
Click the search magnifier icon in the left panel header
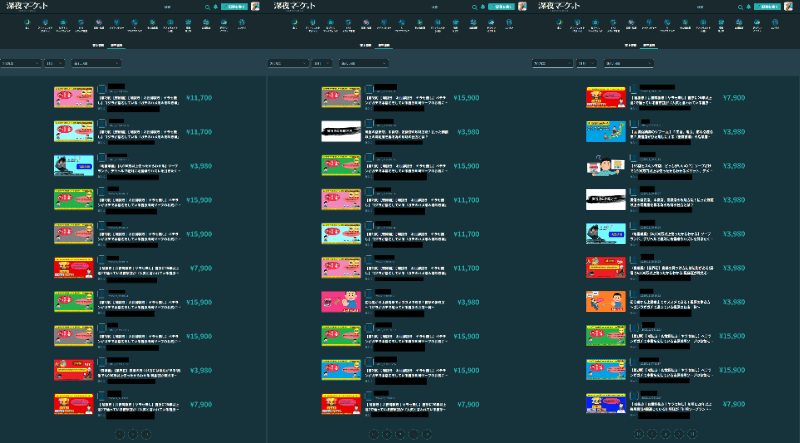click(x=207, y=6)
